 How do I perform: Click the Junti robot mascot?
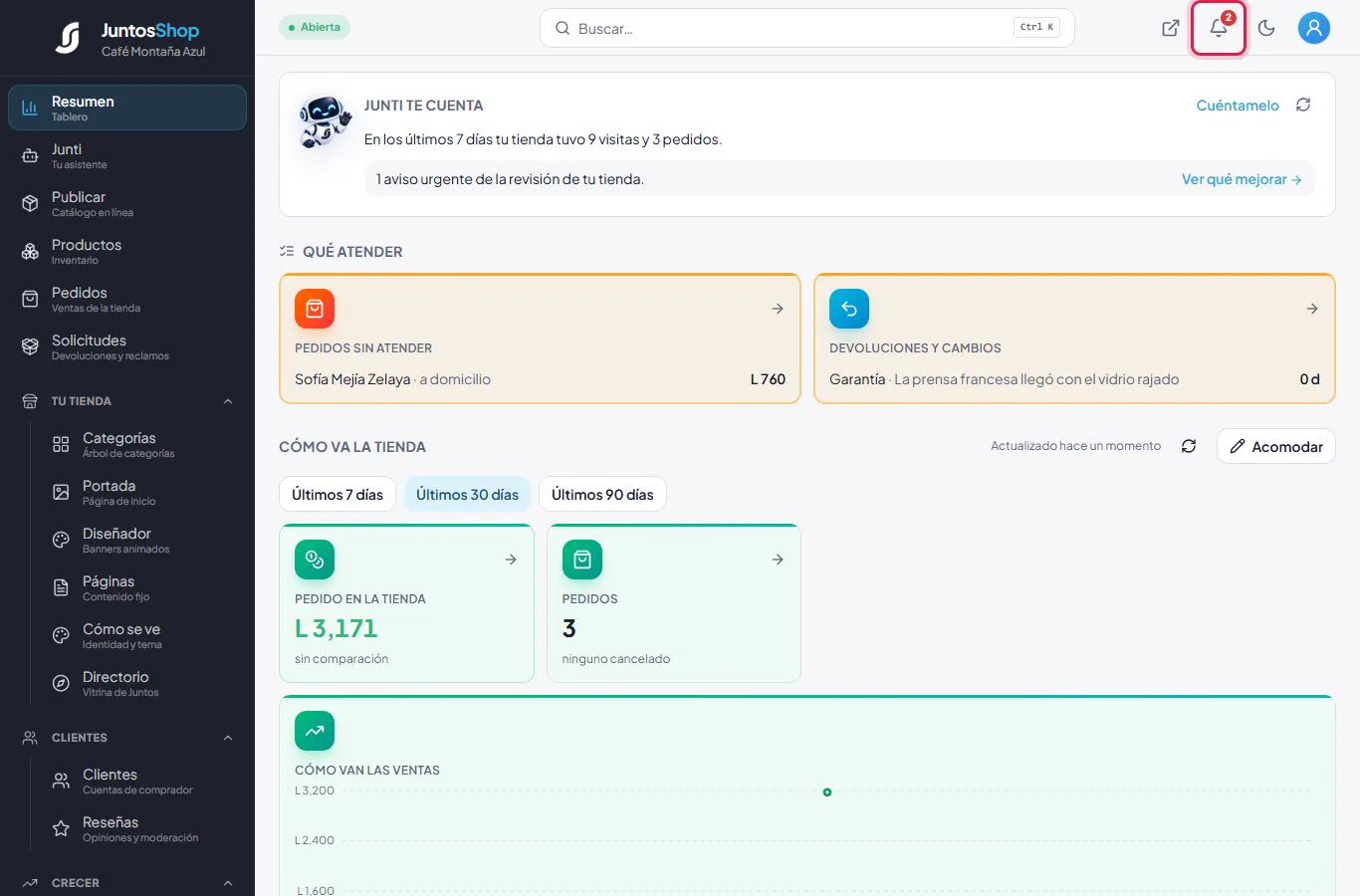(x=326, y=121)
